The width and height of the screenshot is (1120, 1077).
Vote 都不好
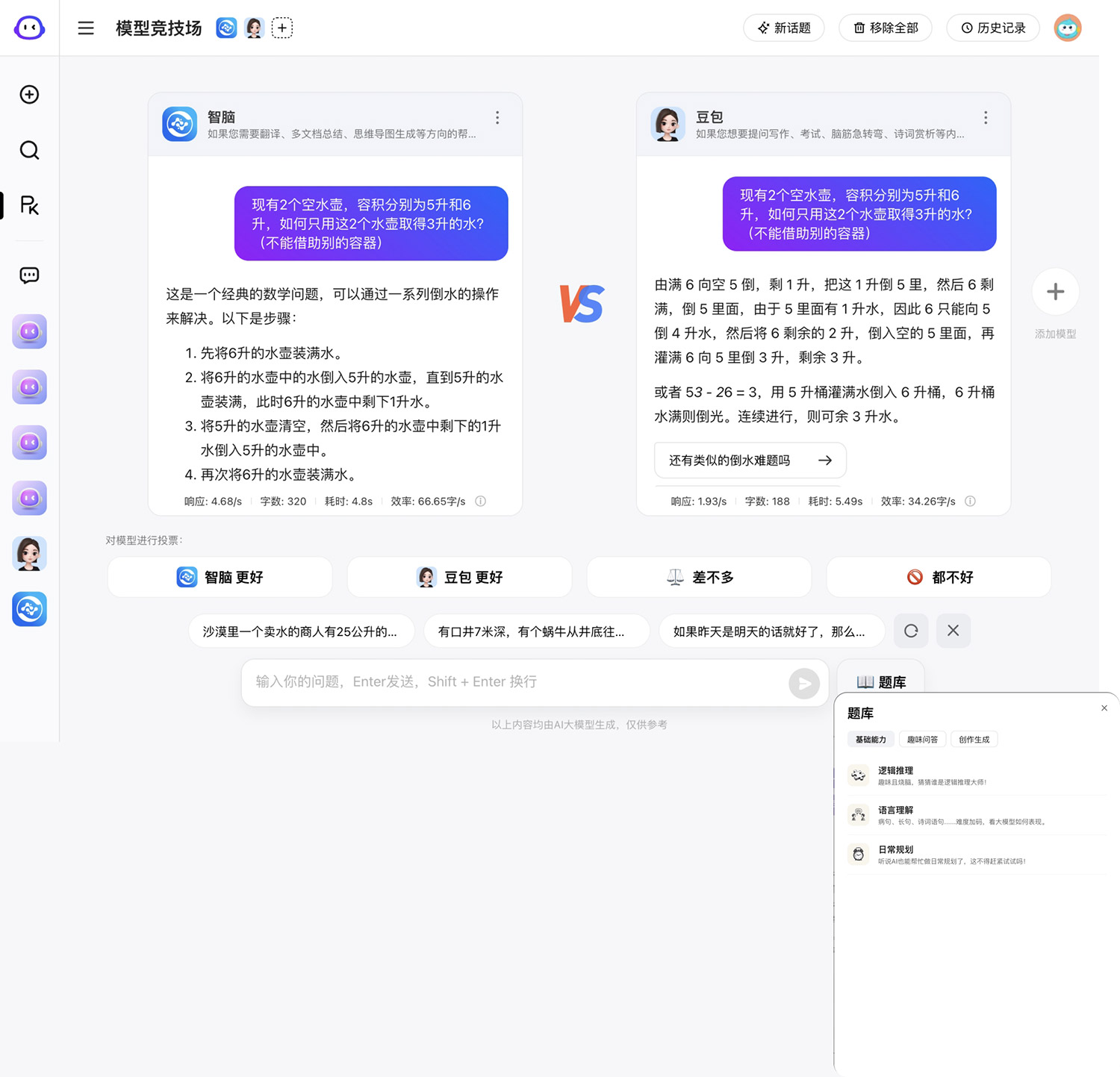click(939, 577)
